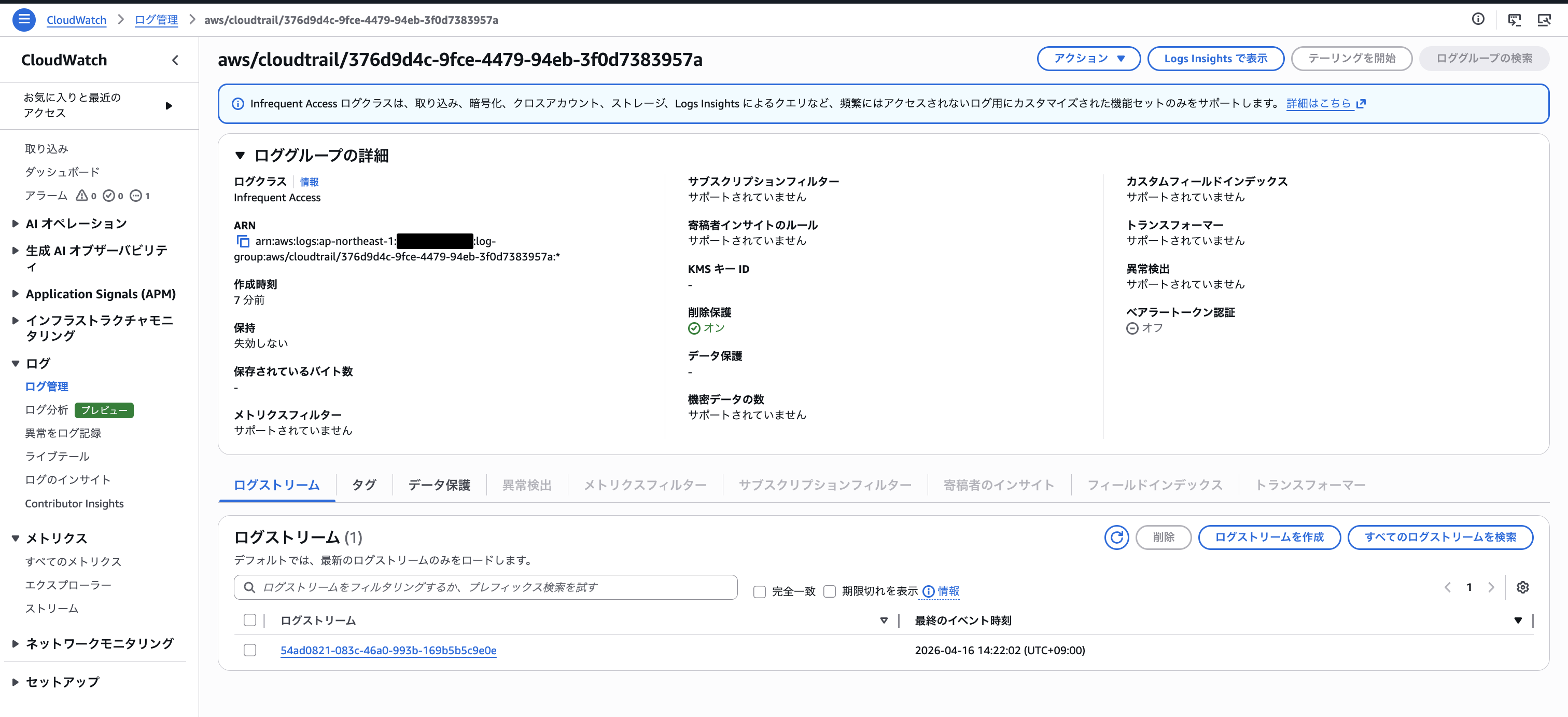Enable the 完全一致 exact match checkbox
Screen dimensions: 1568x717
click(x=759, y=591)
